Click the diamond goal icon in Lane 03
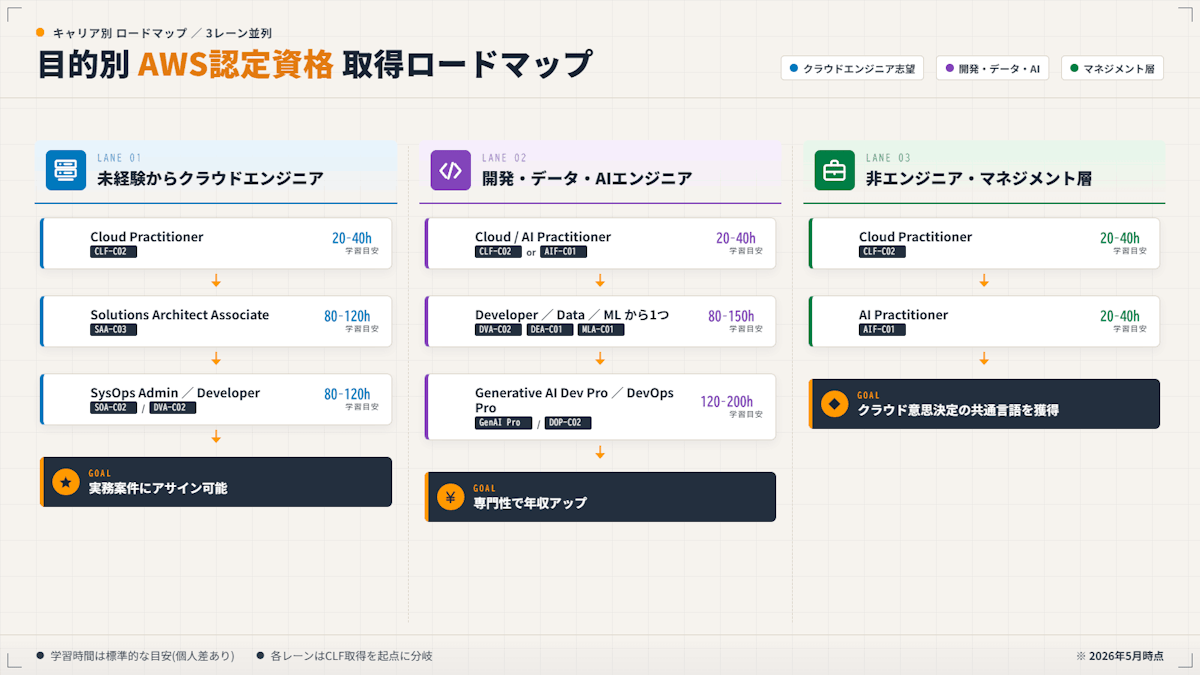Image resolution: width=1200 pixels, height=675 pixels. coord(834,404)
